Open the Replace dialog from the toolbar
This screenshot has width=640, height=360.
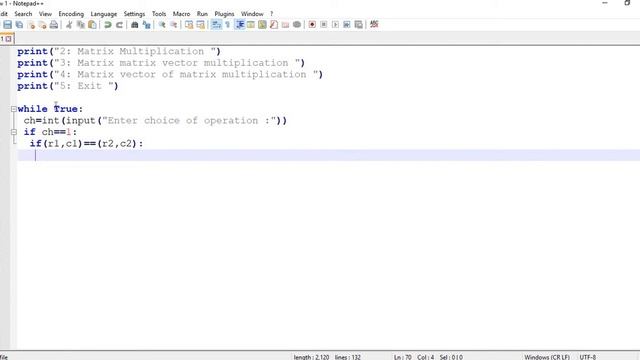point(146,25)
